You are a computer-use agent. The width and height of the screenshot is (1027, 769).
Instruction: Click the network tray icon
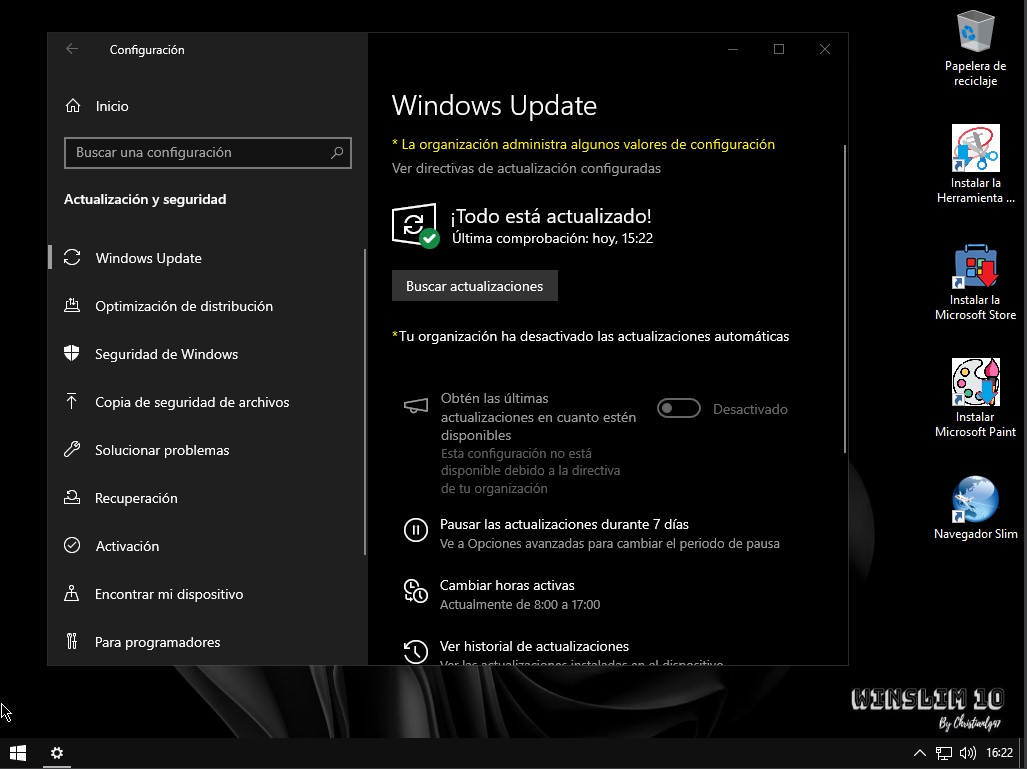943,753
